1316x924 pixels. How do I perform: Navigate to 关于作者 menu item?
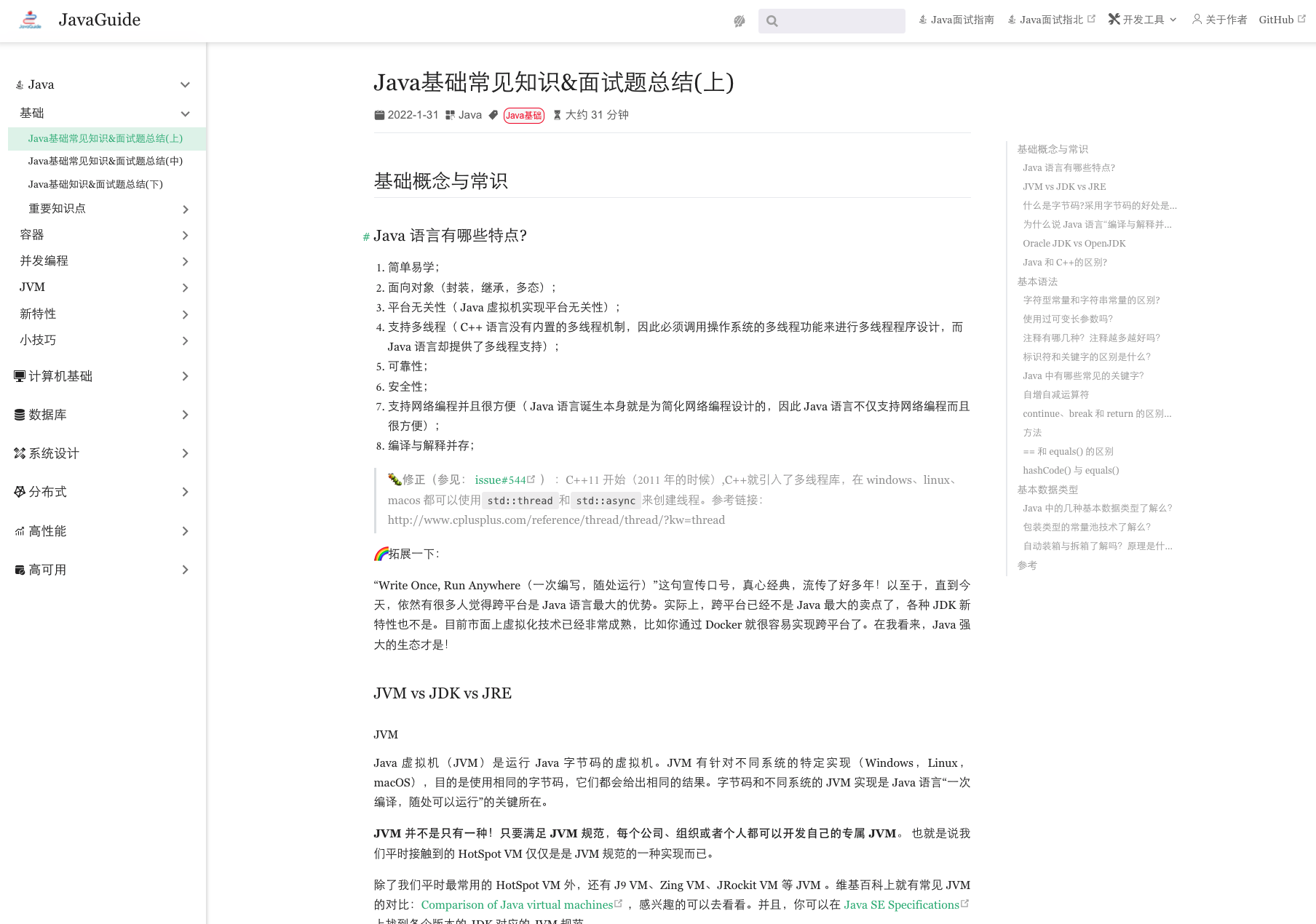pos(1218,20)
